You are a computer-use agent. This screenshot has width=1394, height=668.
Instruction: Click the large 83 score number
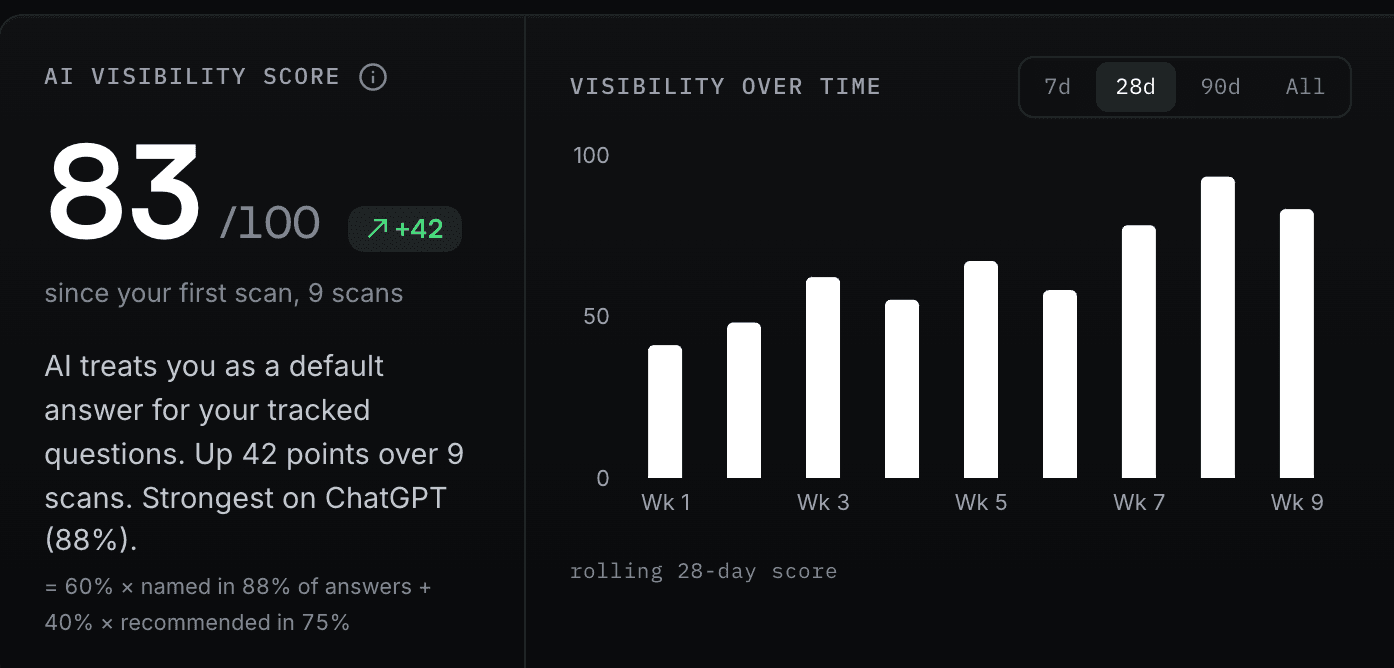pos(124,190)
